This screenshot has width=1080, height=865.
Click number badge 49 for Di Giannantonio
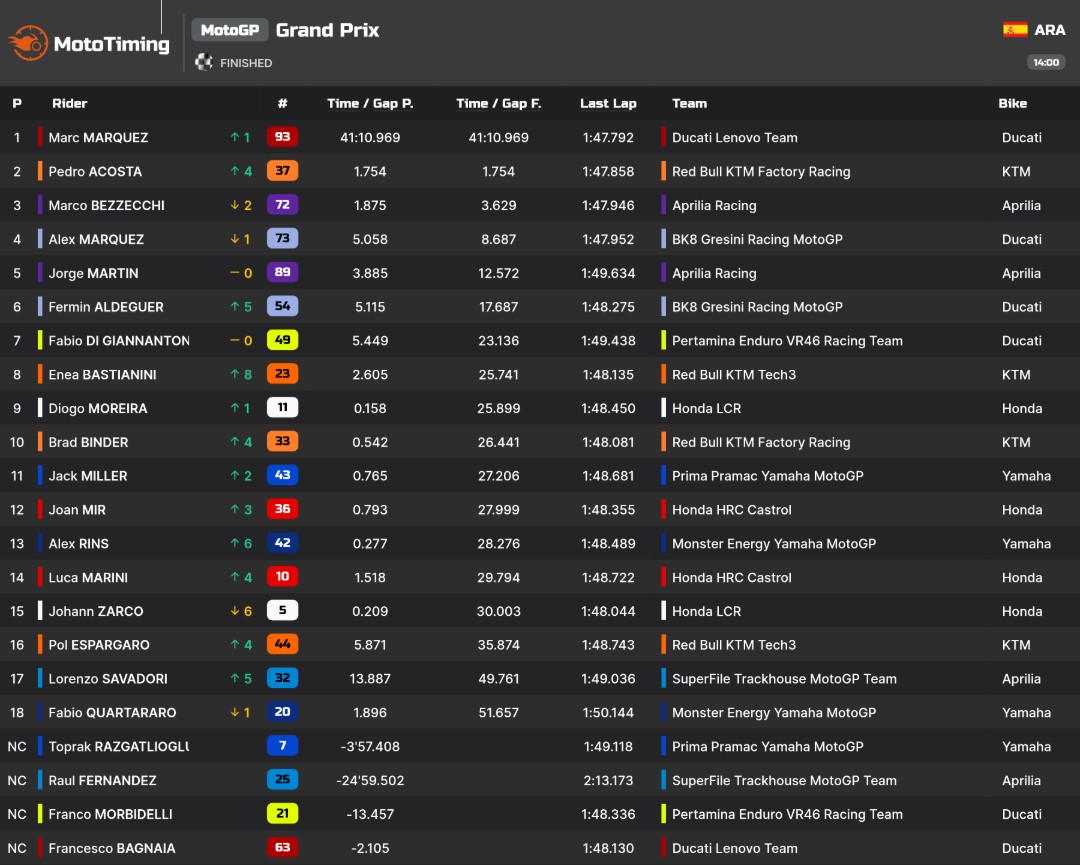pos(282,340)
